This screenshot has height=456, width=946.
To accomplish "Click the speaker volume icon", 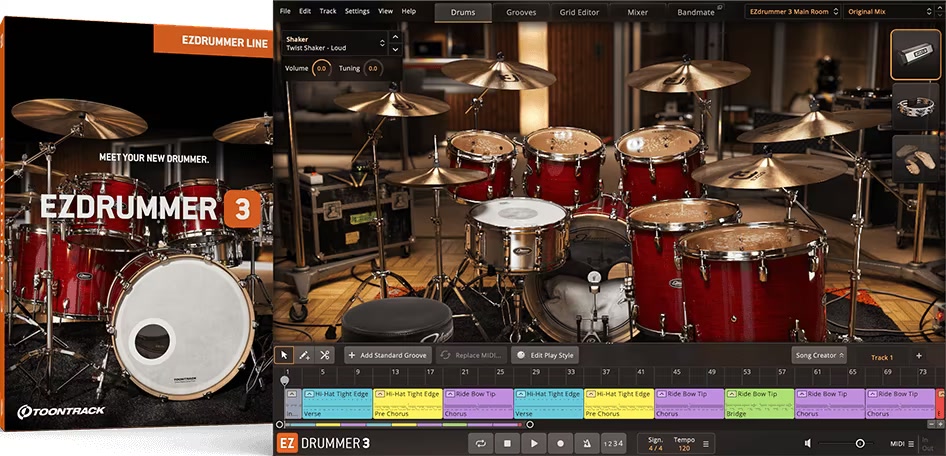I will tap(808, 443).
